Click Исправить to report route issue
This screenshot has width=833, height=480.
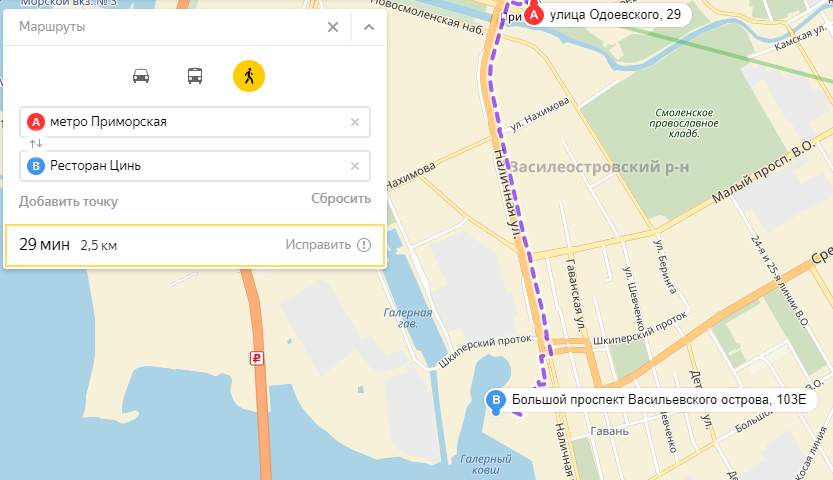click(318, 245)
